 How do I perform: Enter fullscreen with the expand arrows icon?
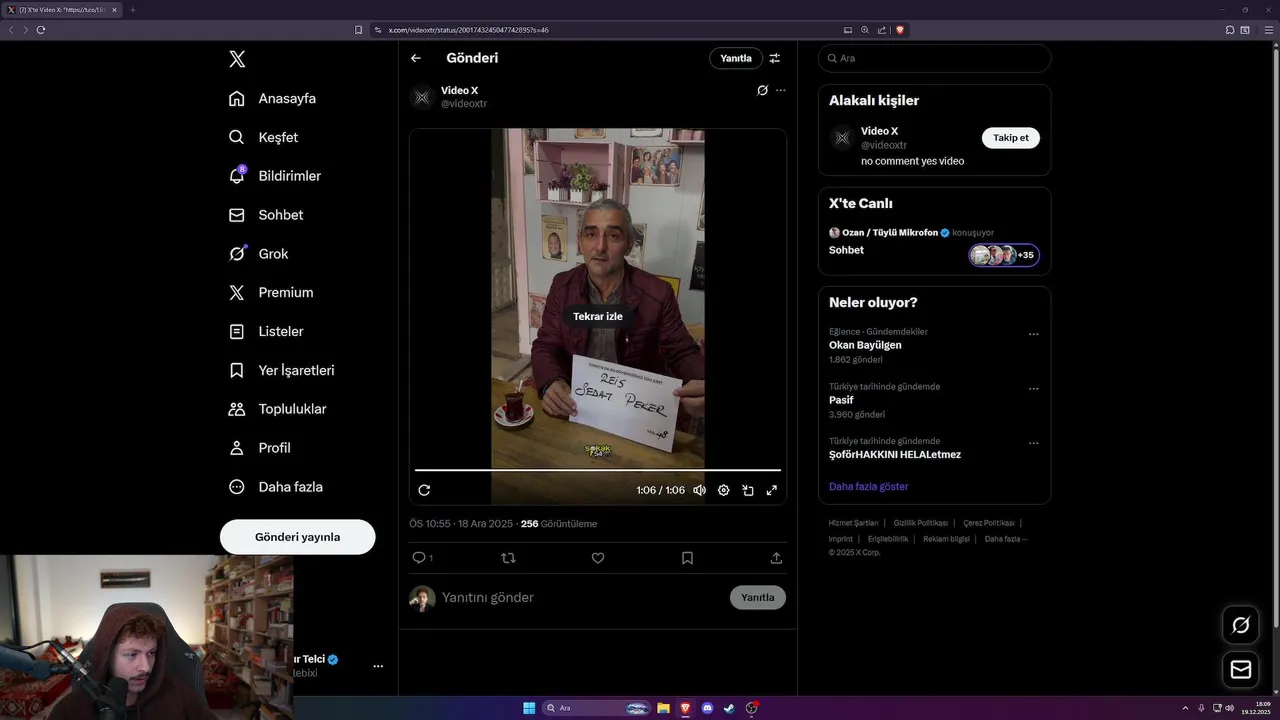[772, 490]
